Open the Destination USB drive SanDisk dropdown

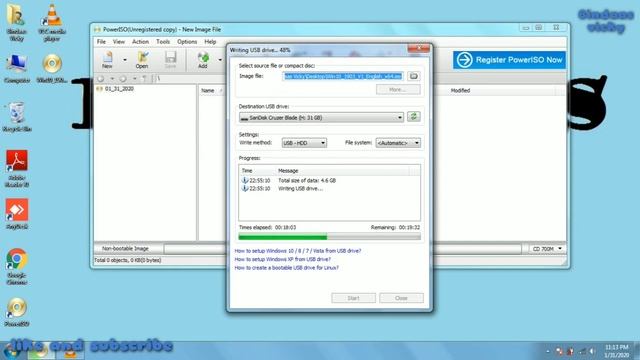[321, 118]
